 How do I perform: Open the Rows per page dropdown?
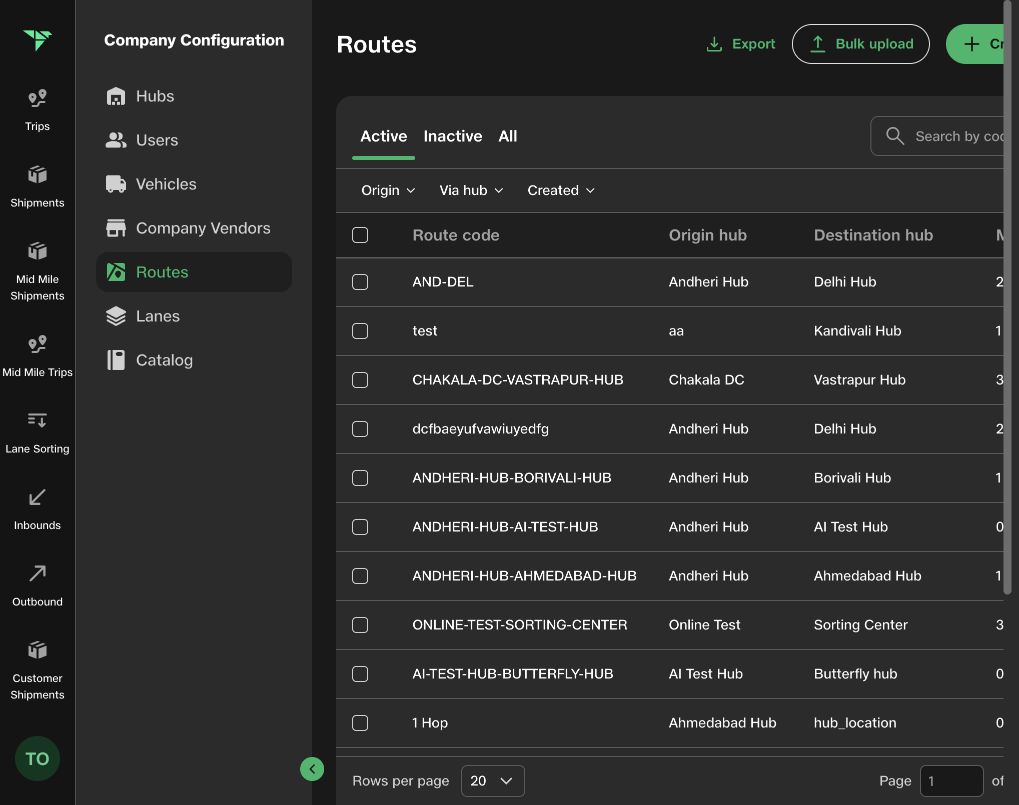click(493, 781)
